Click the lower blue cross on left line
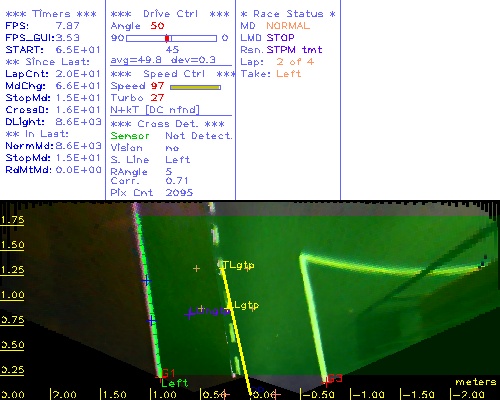Screen dimensions: 500x400 tap(152, 321)
